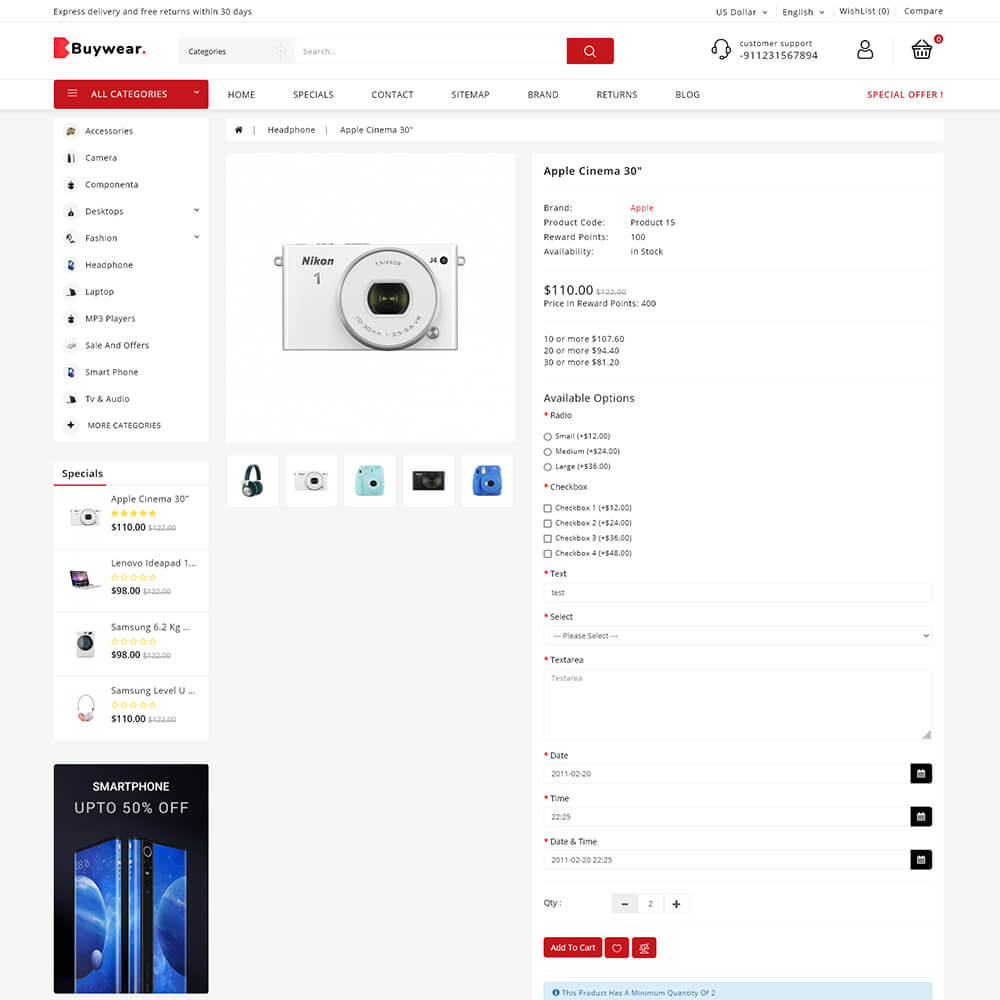
Task: Open calendar picker for Time field
Action: click(921, 816)
